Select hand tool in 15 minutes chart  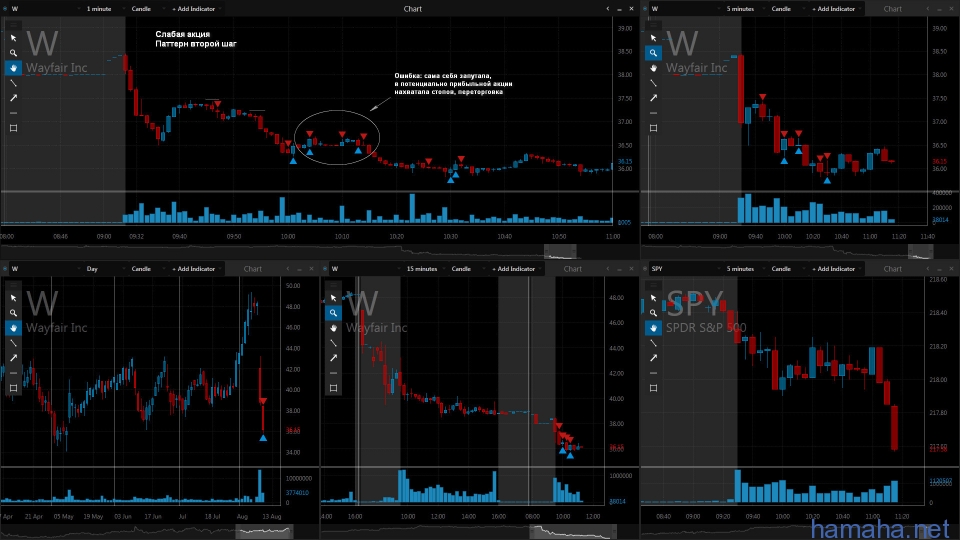point(333,328)
